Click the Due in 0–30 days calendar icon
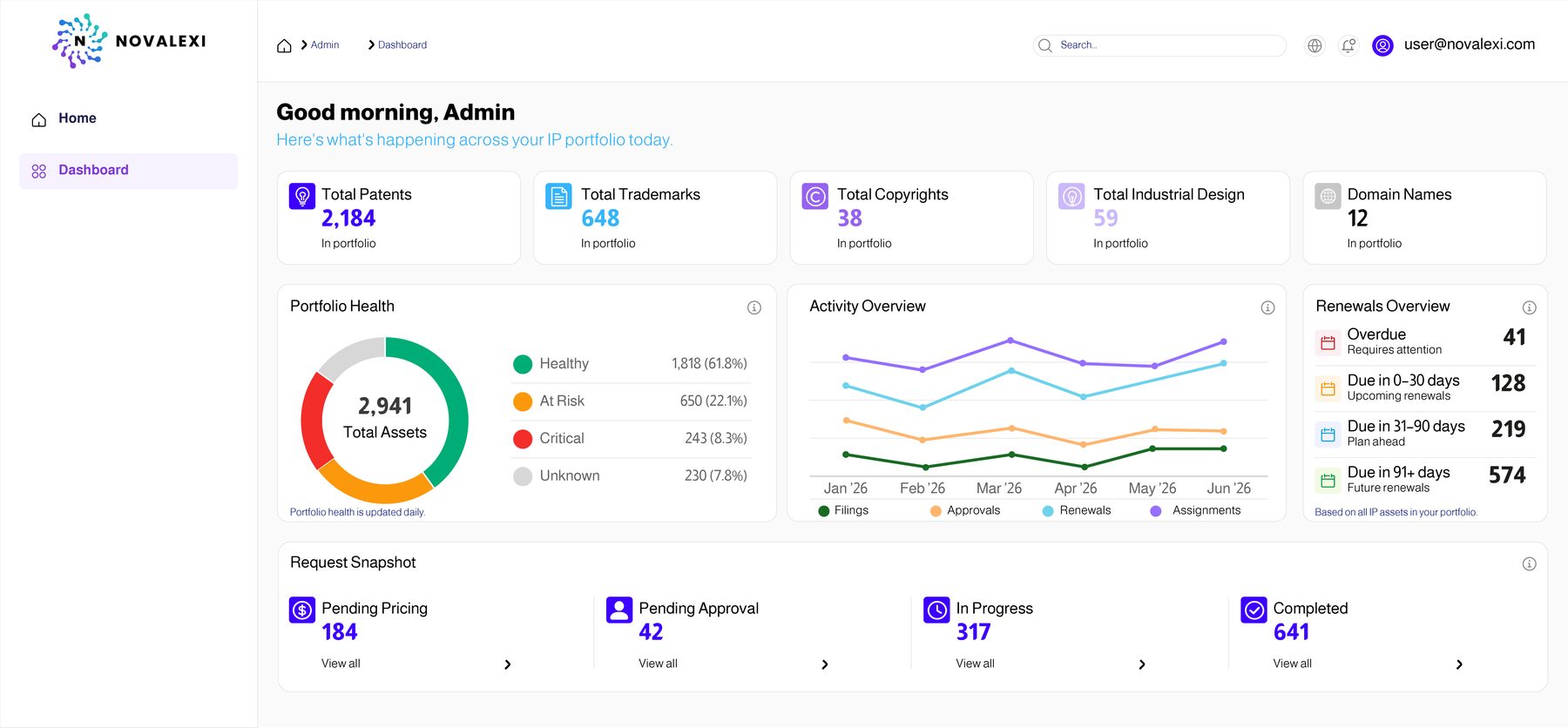1568x728 pixels. tap(1328, 388)
